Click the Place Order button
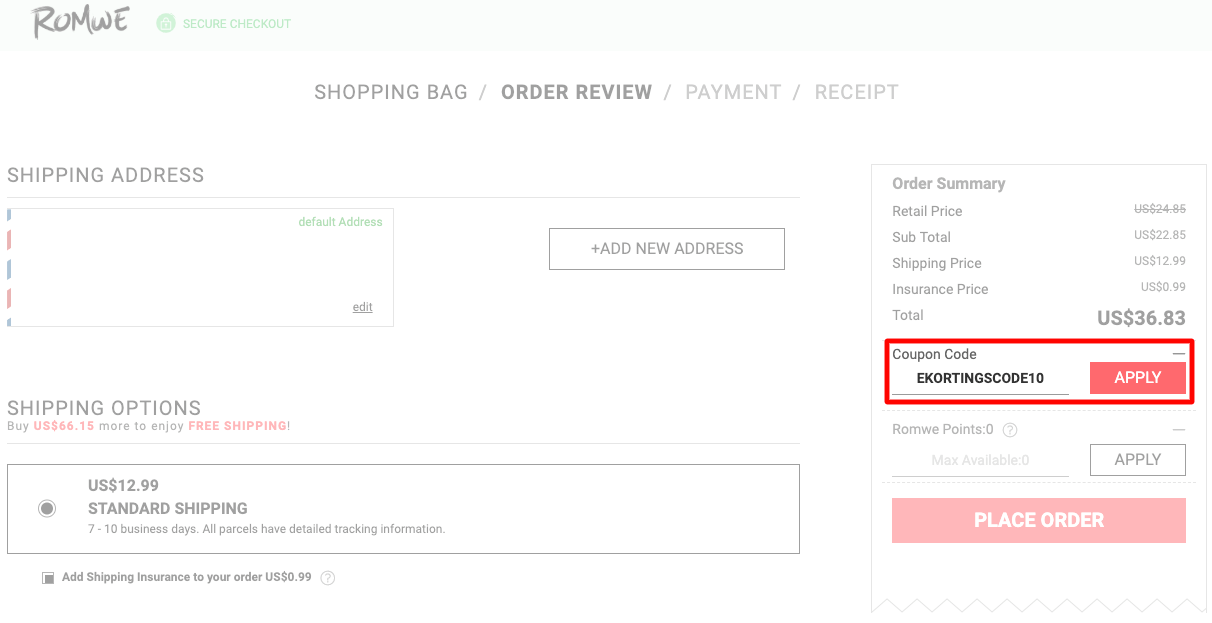1212x623 pixels. point(1039,520)
